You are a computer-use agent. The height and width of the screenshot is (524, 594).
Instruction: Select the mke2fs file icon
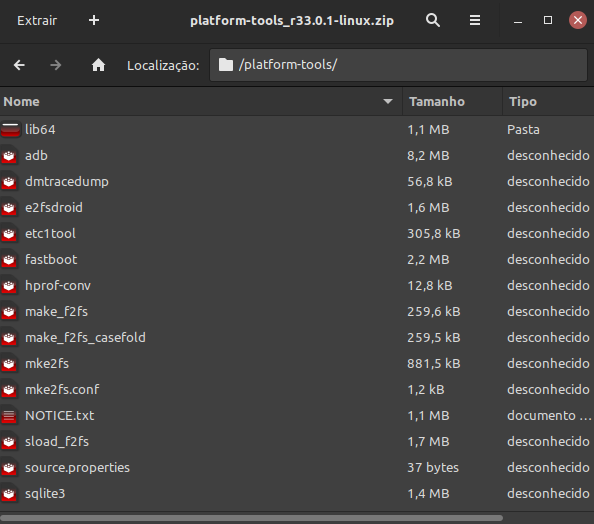coord(9,364)
